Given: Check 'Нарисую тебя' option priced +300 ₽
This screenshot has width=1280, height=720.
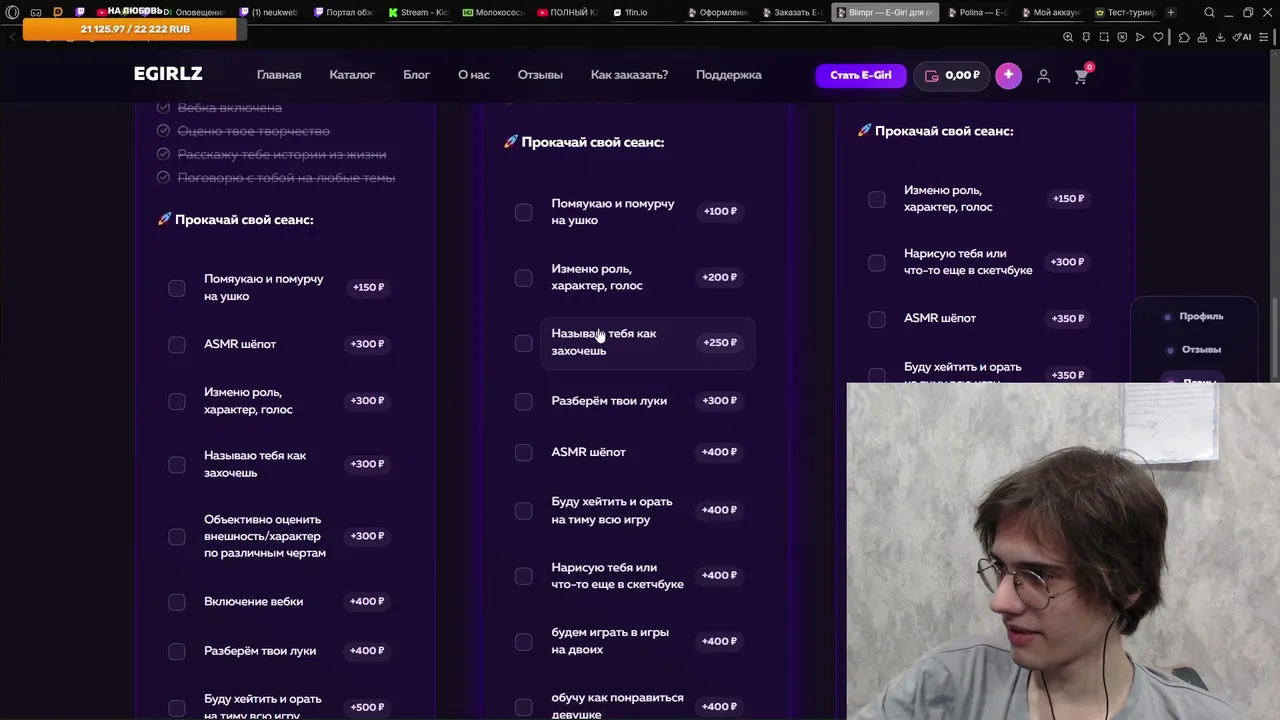Looking at the screenshot, I should [x=877, y=263].
